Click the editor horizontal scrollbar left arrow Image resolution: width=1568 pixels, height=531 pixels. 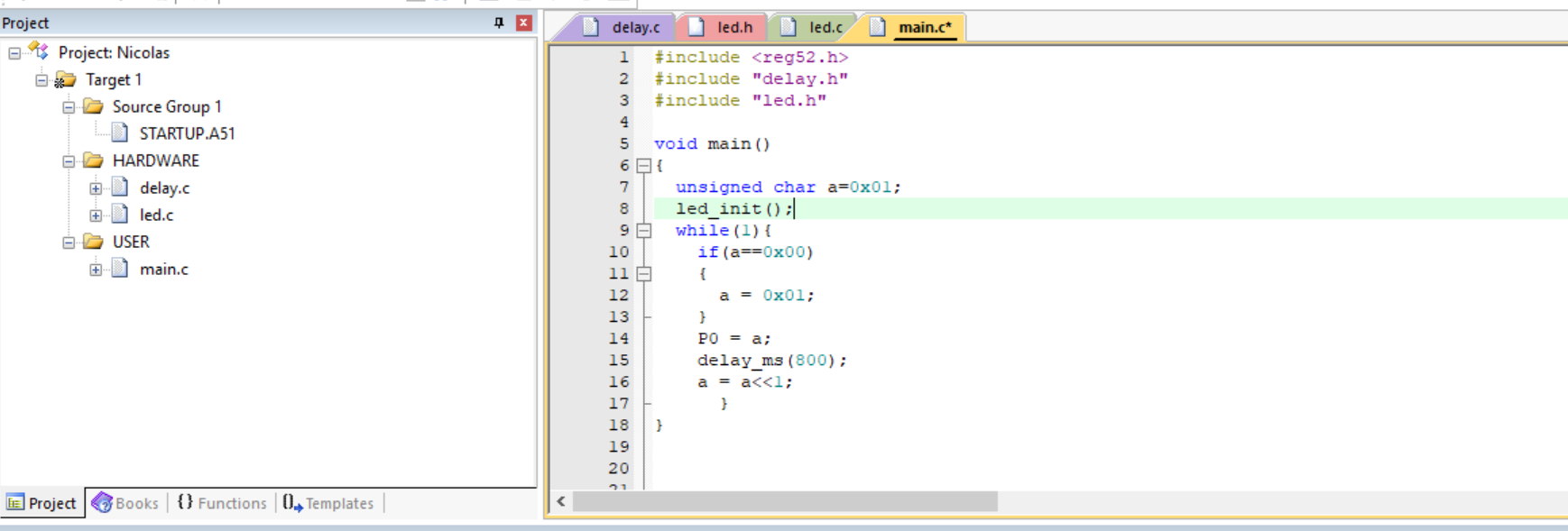[561, 501]
